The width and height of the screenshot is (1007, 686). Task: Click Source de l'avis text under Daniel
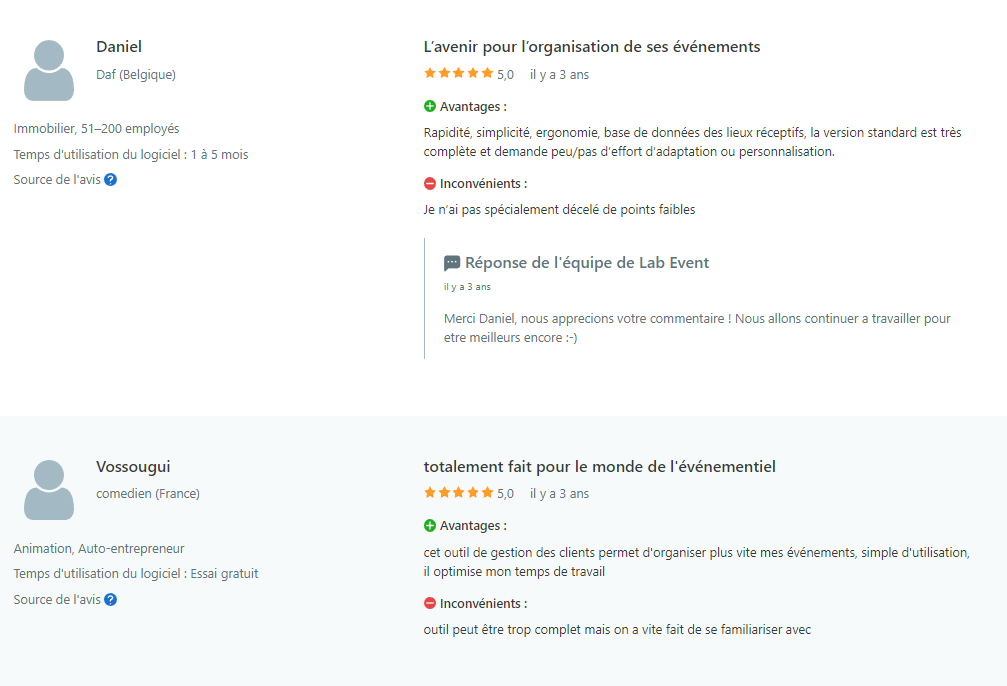pyautogui.click(x=57, y=180)
